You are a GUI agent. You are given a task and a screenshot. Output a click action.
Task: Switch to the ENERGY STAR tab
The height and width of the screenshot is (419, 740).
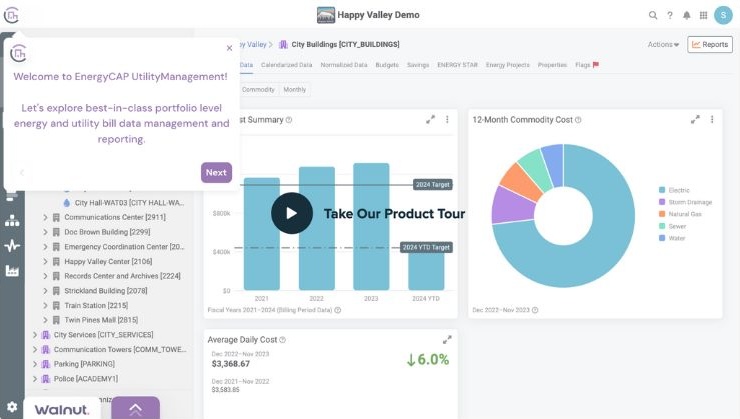(458, 64)
